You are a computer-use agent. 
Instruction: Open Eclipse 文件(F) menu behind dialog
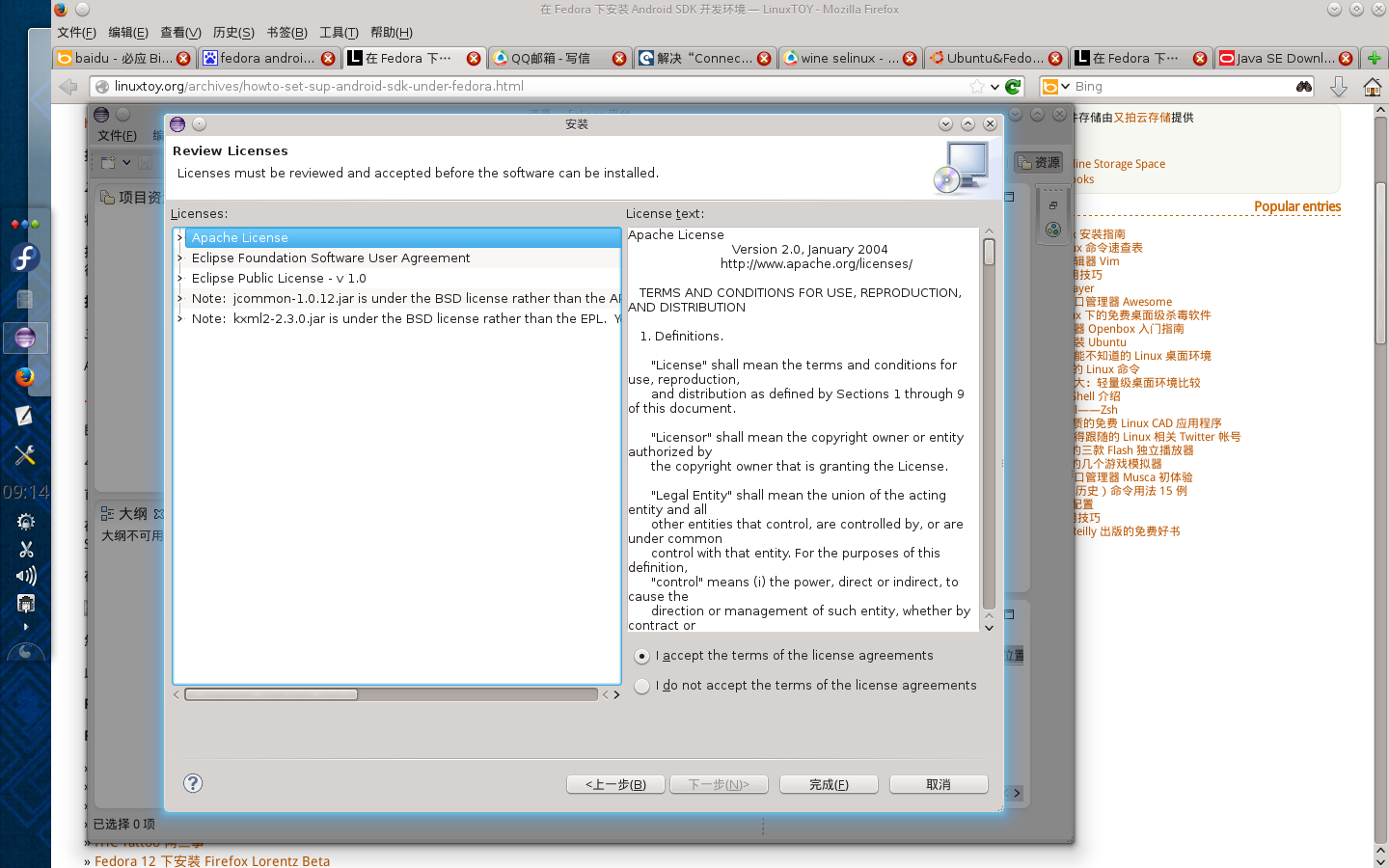(x=117, y=136)
